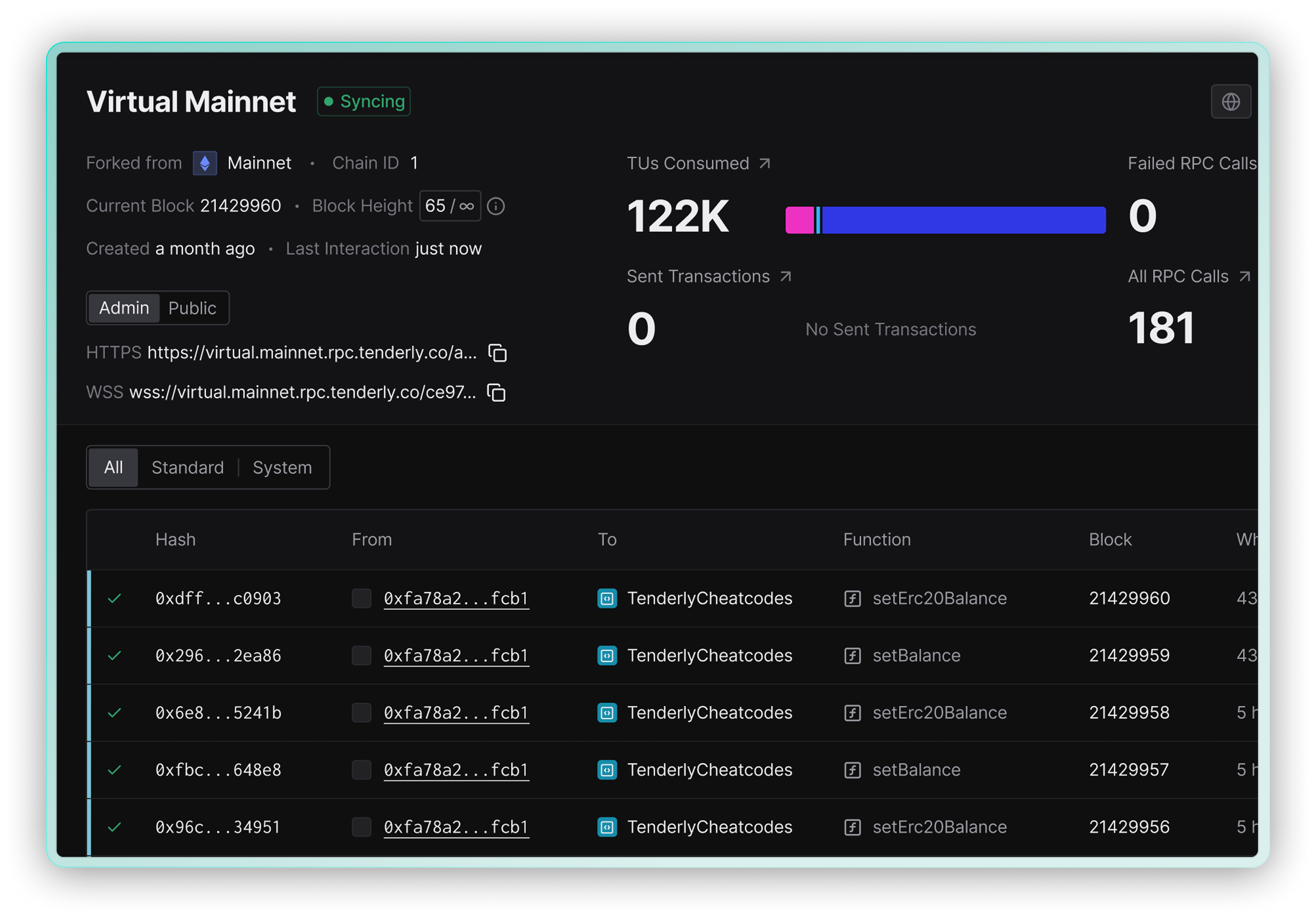Click the Block Height 65 / ∞ field
The height and width of the screenshot is (918, 1316).
click(x=449, y=206)
